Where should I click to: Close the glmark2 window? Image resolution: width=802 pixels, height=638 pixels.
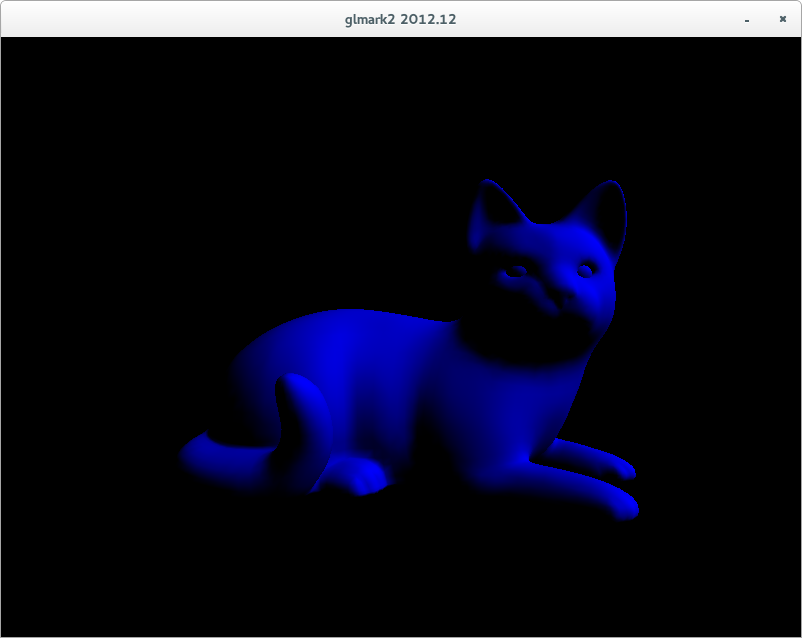[783, 19]
